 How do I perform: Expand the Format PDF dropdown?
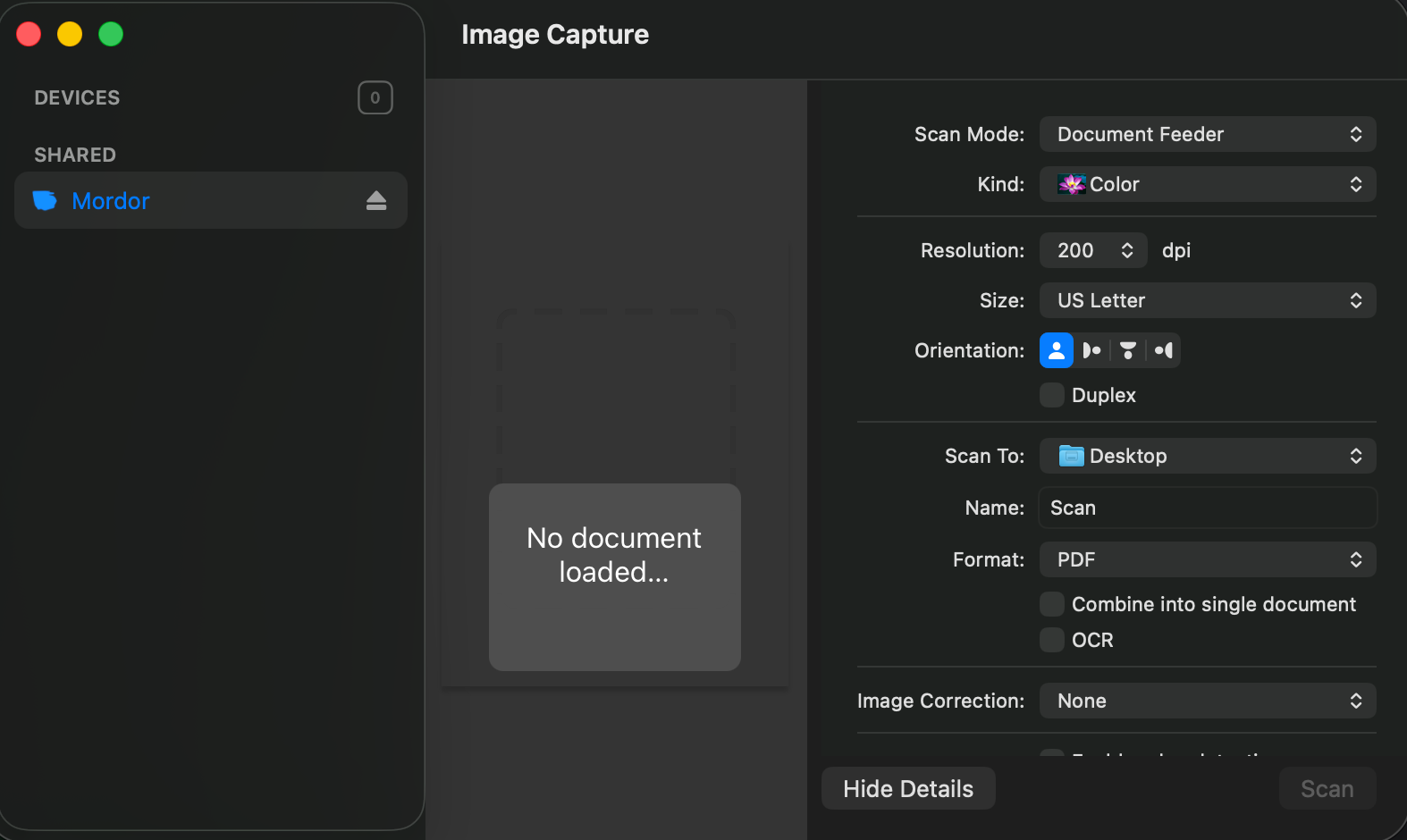point(1207,559)
